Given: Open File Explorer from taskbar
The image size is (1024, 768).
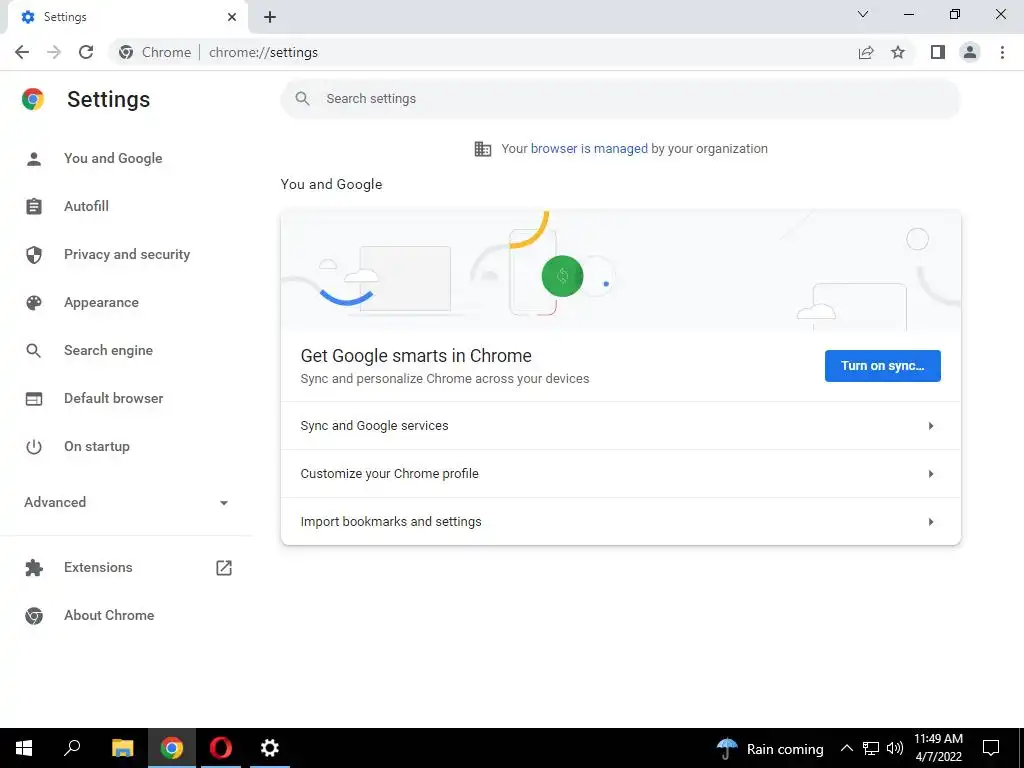Looking at the screenshot, I should click(x=122, y=748).
